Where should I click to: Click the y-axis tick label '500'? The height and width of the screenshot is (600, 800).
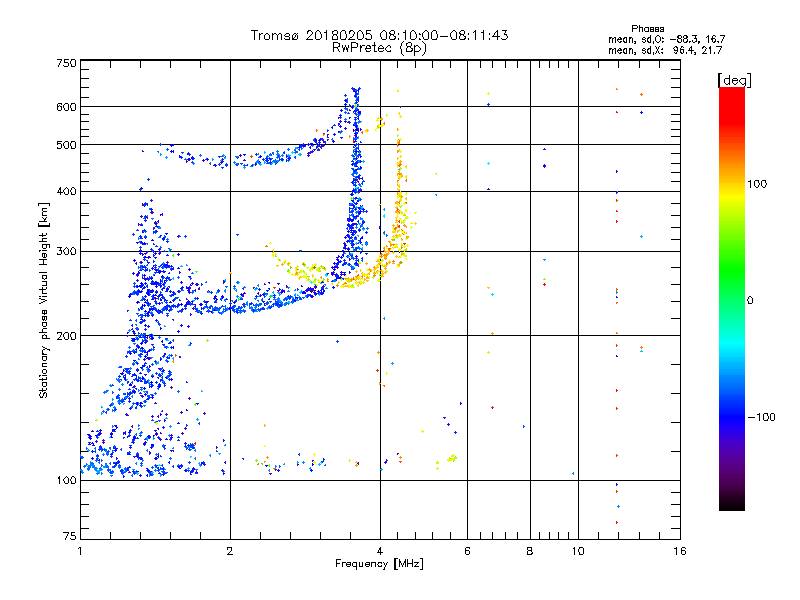pyautogui.click(x=67, y=145)
